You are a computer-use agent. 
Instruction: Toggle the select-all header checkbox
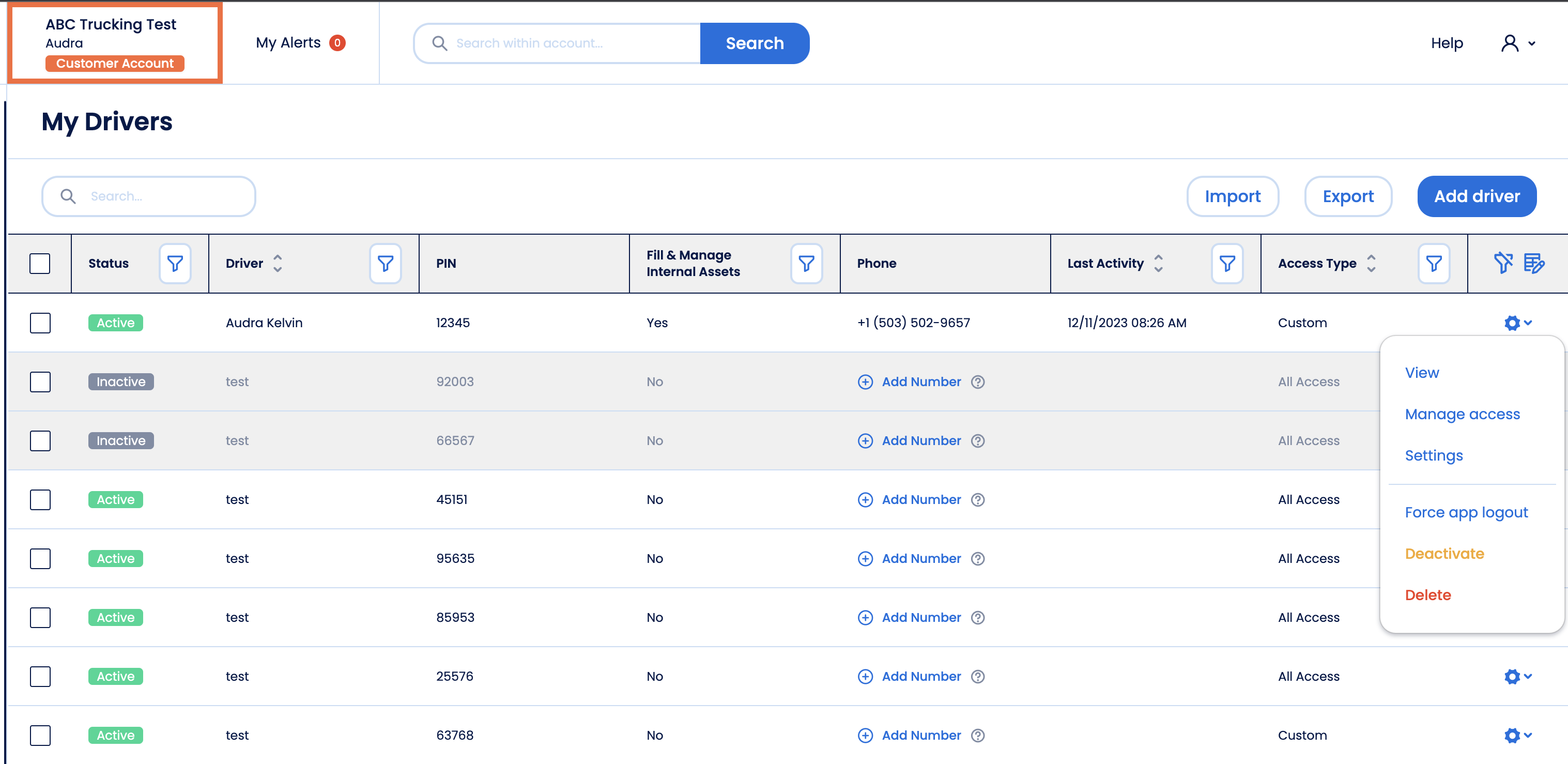(x=40, y=264)
